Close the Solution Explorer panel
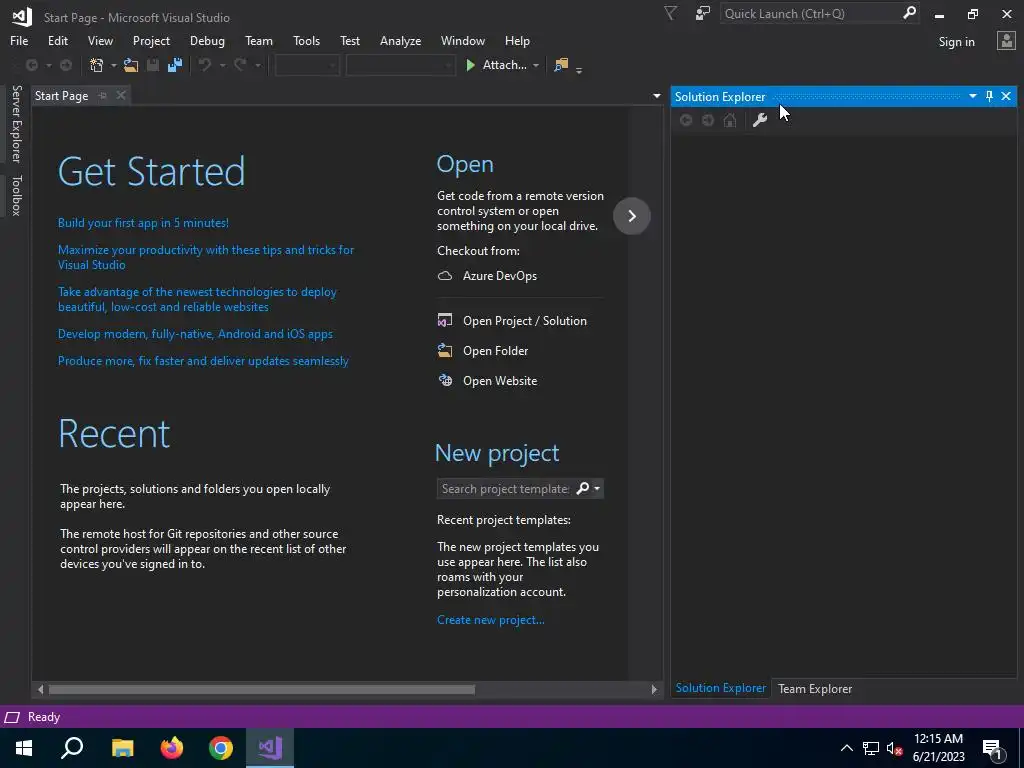The image size is (1024, 768). [1006, 97]
